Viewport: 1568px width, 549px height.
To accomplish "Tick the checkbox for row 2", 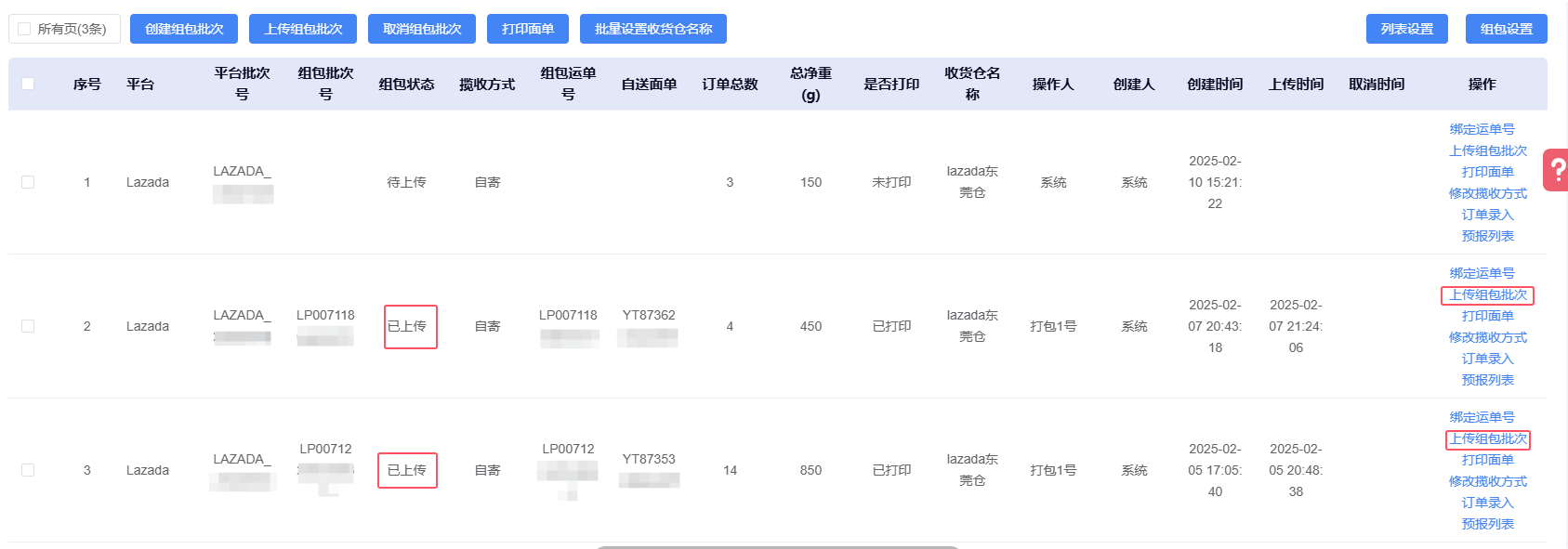I will [x=28, y=326].
